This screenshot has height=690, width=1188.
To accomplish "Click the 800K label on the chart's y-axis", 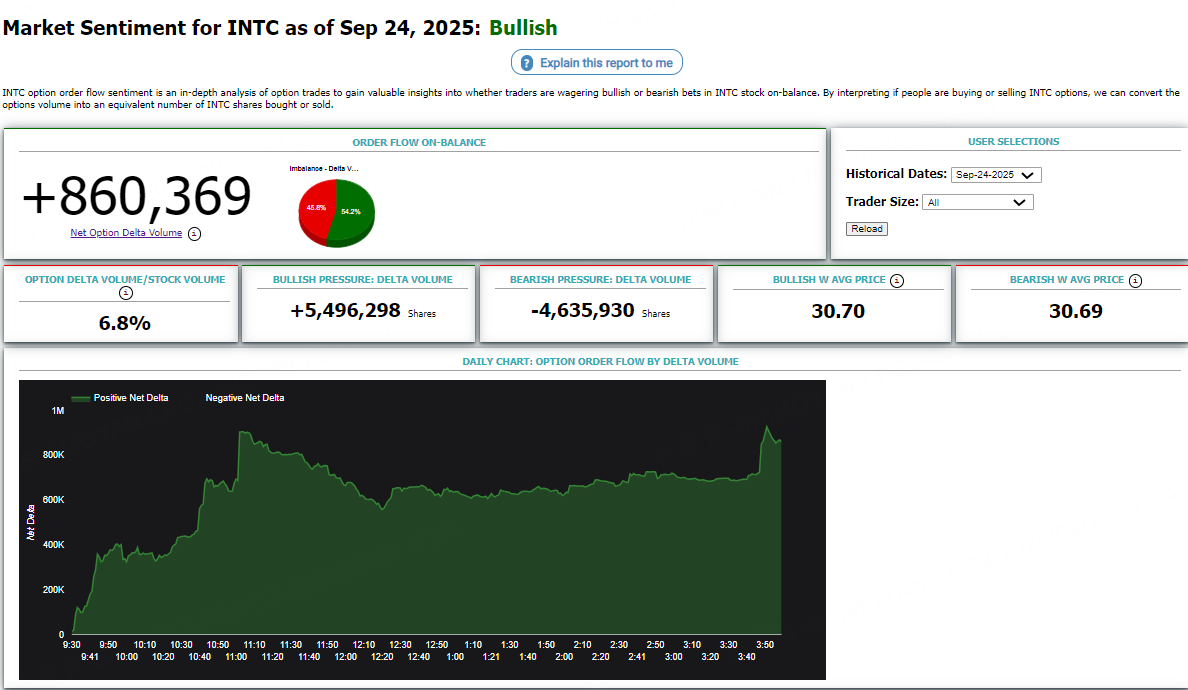I will coord(54,455).
